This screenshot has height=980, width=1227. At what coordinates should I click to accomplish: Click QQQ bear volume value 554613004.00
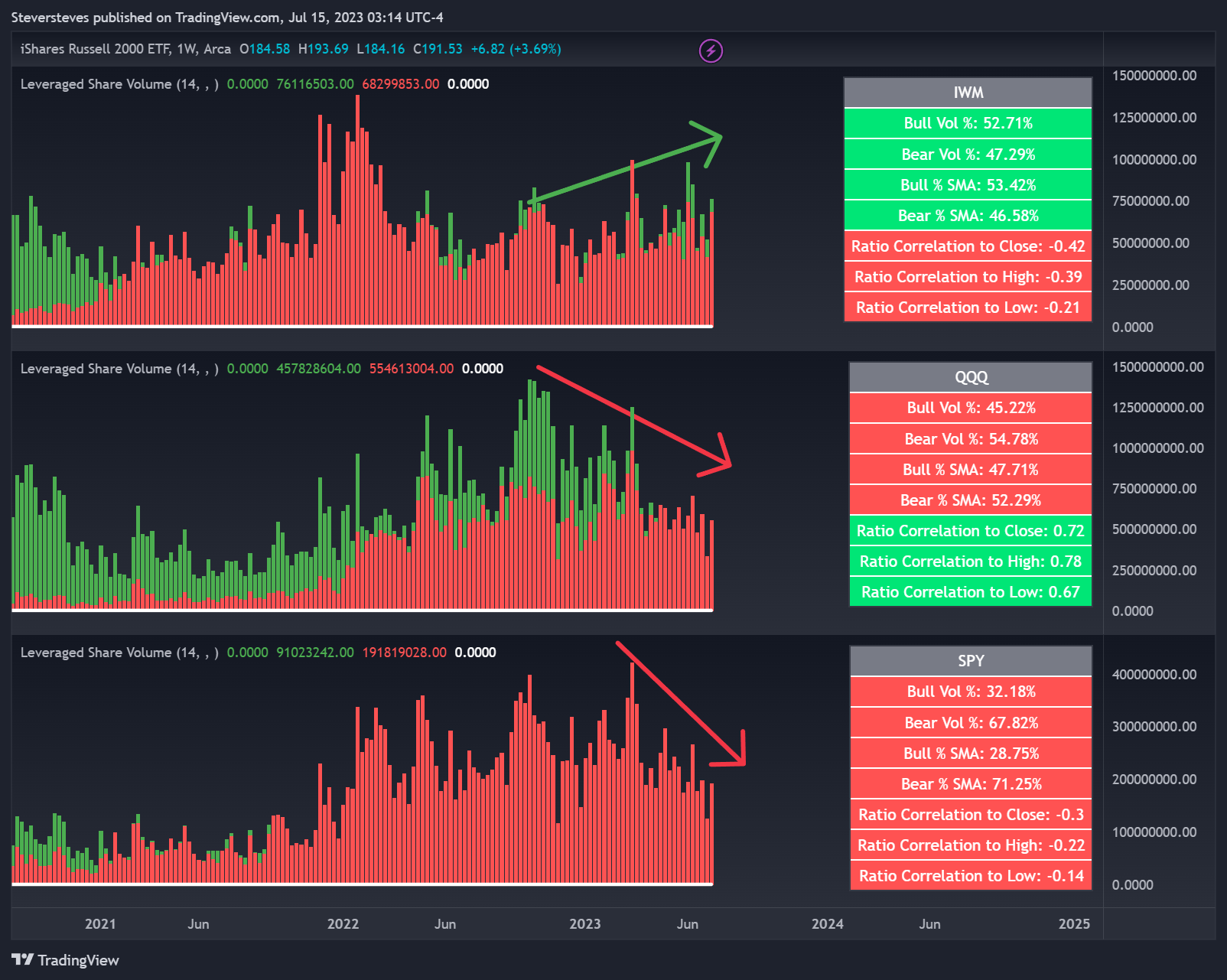pyautogui.click(x=412, y=369)
